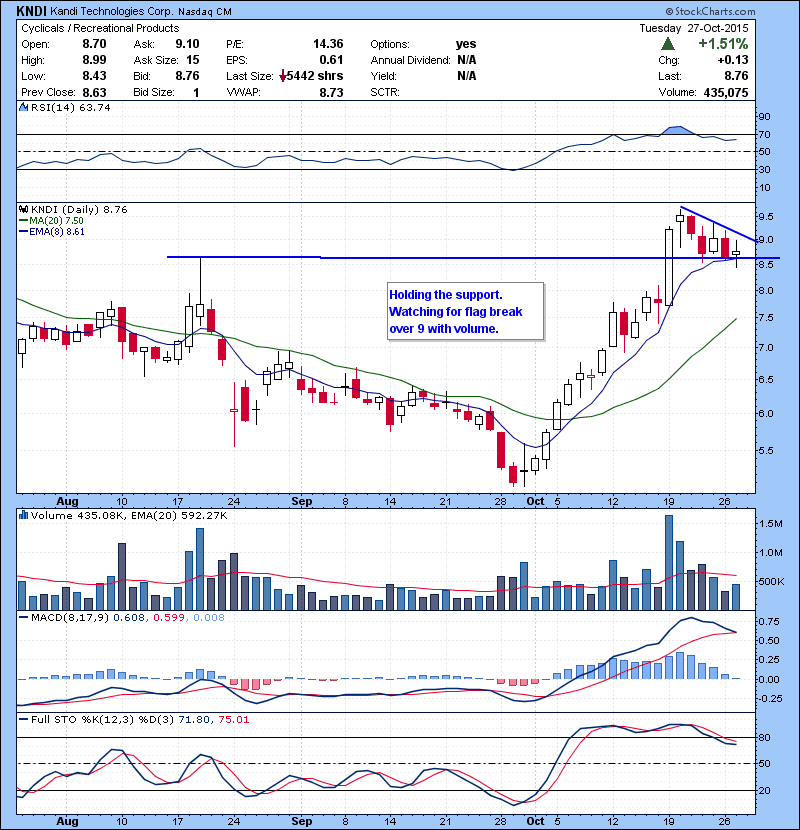Image resolution: width=800 pixels, height=830 pixels.
Task: Click the Options value 'yes'
Action: click(466, 44)
